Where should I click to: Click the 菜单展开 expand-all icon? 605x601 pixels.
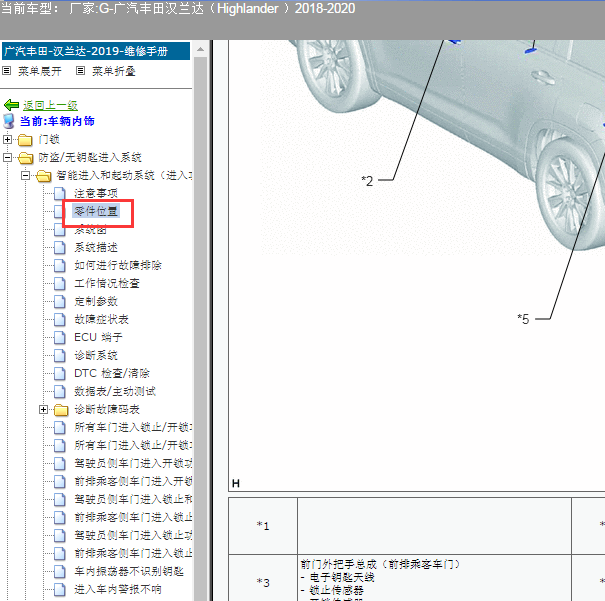(7, 71)
